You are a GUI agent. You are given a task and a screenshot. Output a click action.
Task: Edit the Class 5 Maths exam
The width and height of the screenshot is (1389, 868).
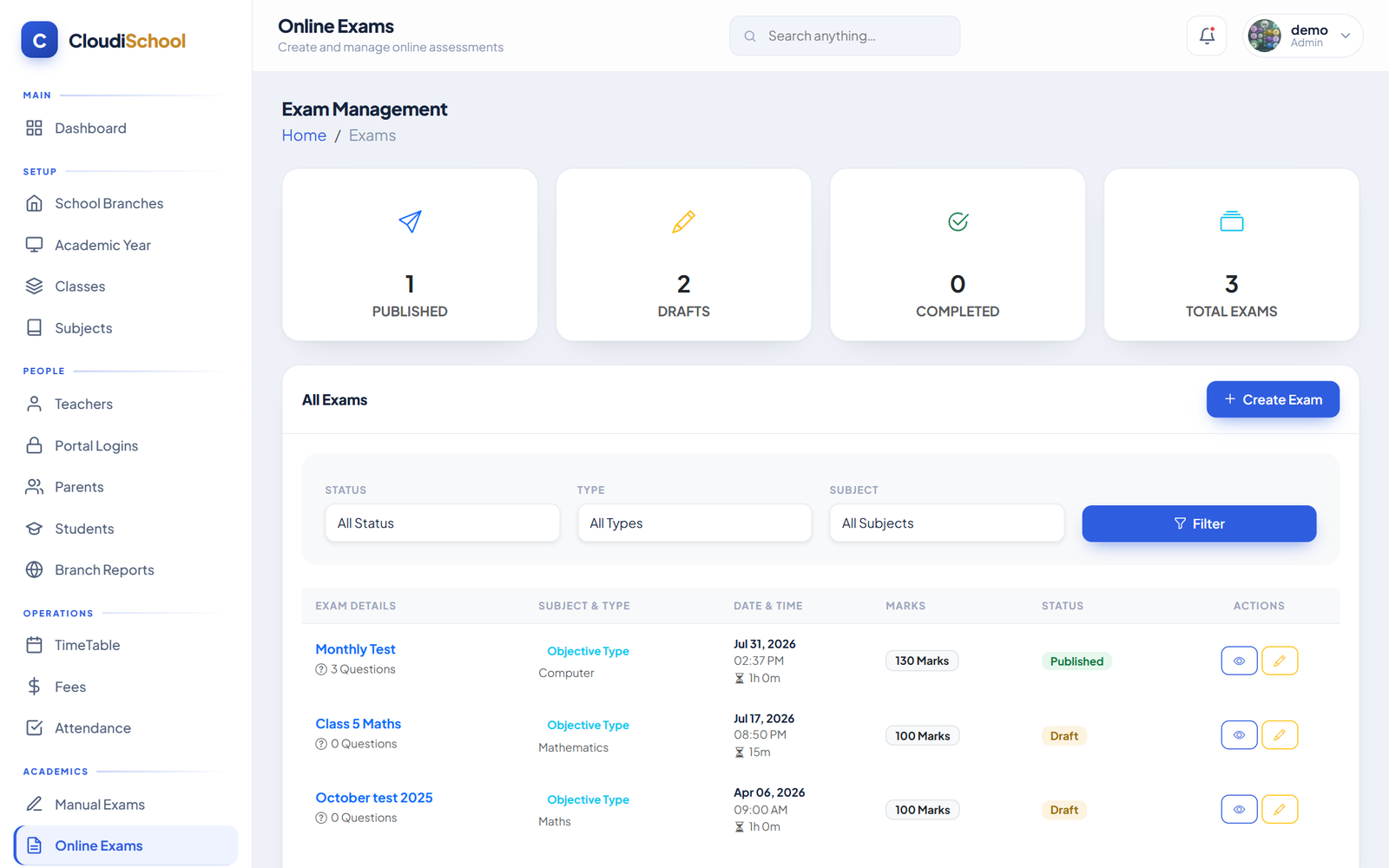[x=1280, y=735]
